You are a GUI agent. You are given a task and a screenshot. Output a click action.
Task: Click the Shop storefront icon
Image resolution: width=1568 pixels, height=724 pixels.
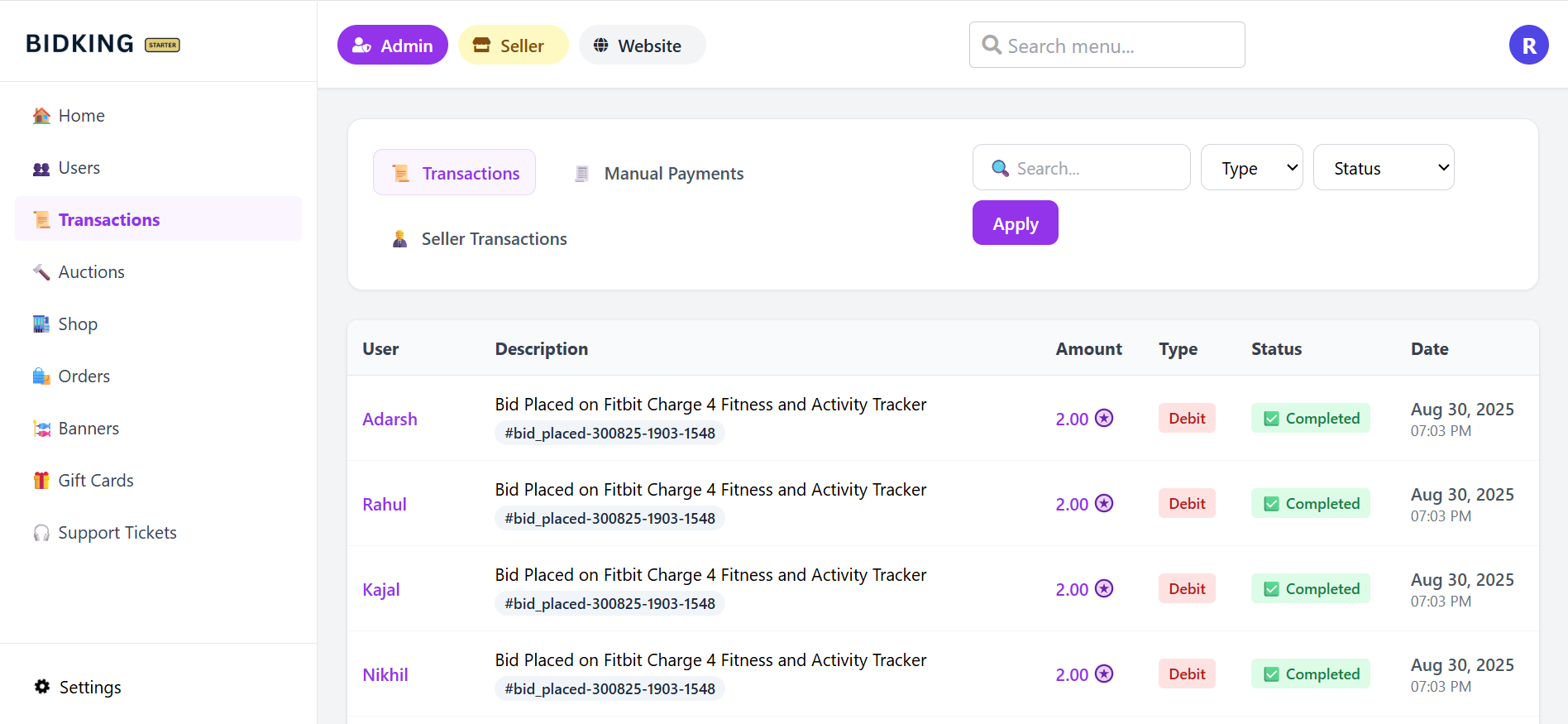pyautogui.click(x=41, y=324)
